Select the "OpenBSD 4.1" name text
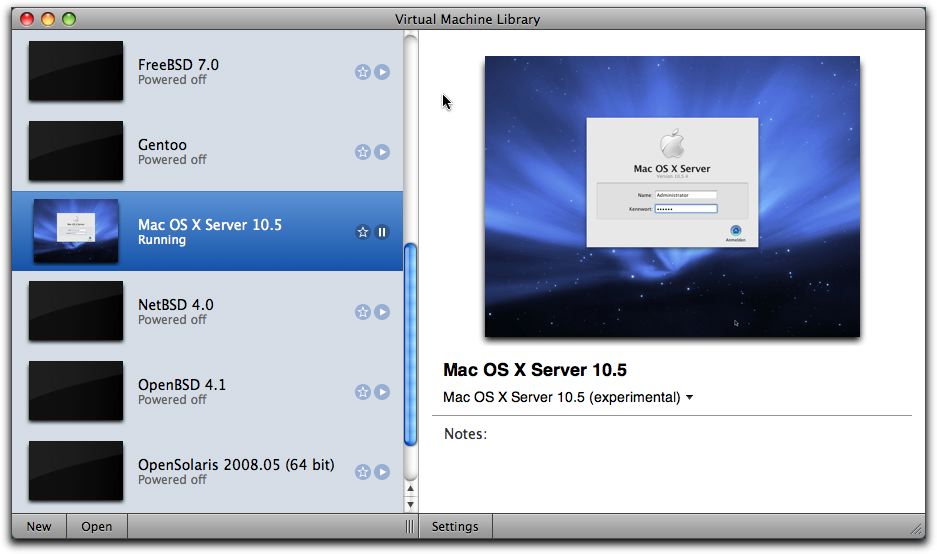The height and width of the screenshot is (554, 937). coord(182,385)
